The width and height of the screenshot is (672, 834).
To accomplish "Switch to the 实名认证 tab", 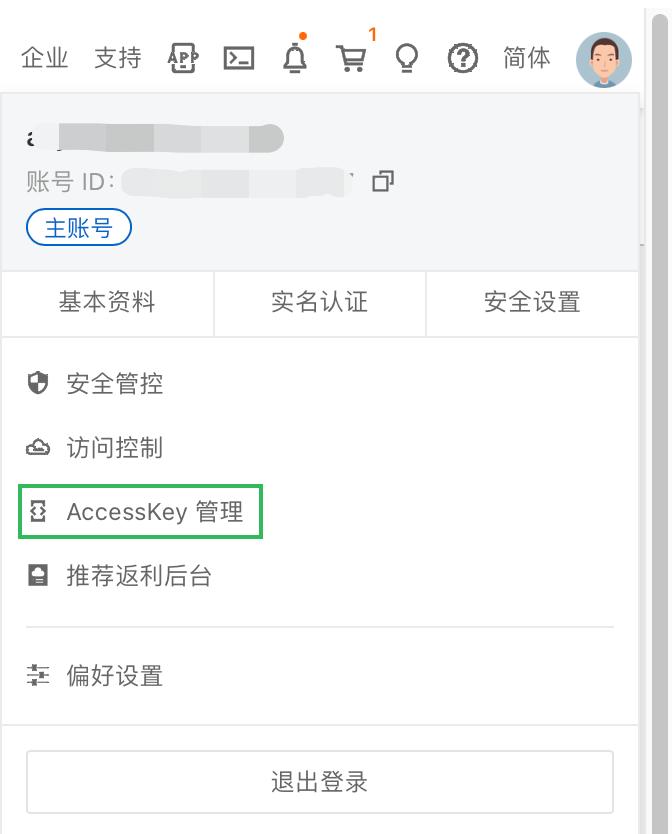I will [x=319, y=303].
